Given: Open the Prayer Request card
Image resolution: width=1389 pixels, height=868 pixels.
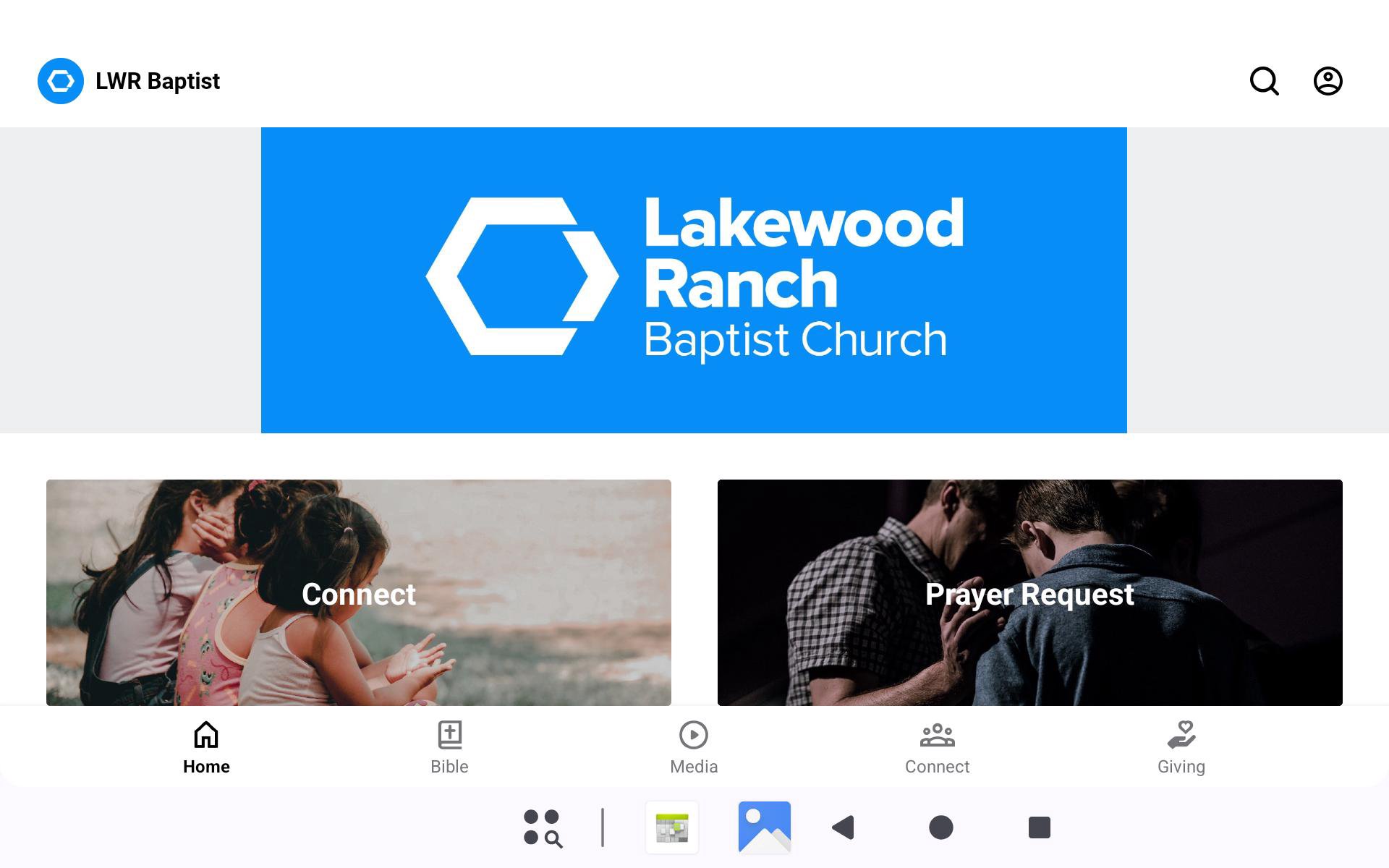Looking at the screenshot, I should tap(1030, 592).
